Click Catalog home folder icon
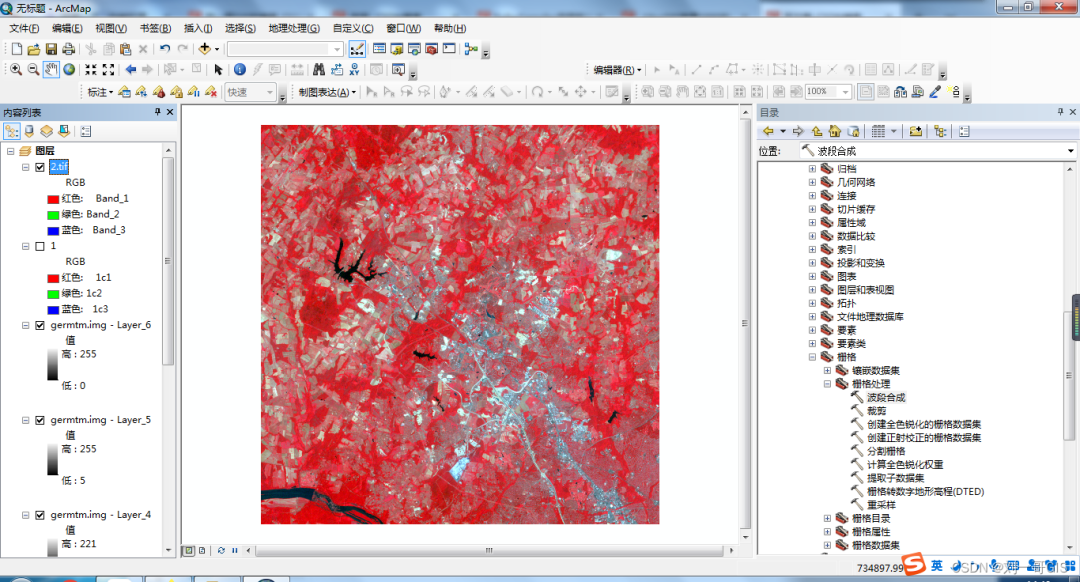Image resolution: width=1080 pixels, height=582 pixels. [x=835, y=131]
